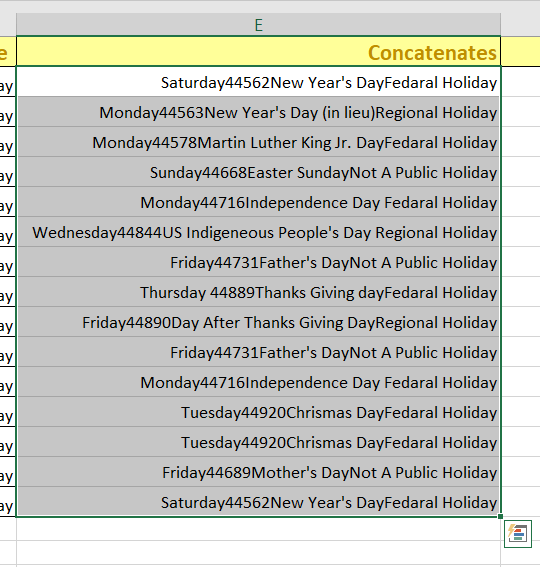
Task: Select last Saturday44562 New Year's Day cell
Action: 259,502
